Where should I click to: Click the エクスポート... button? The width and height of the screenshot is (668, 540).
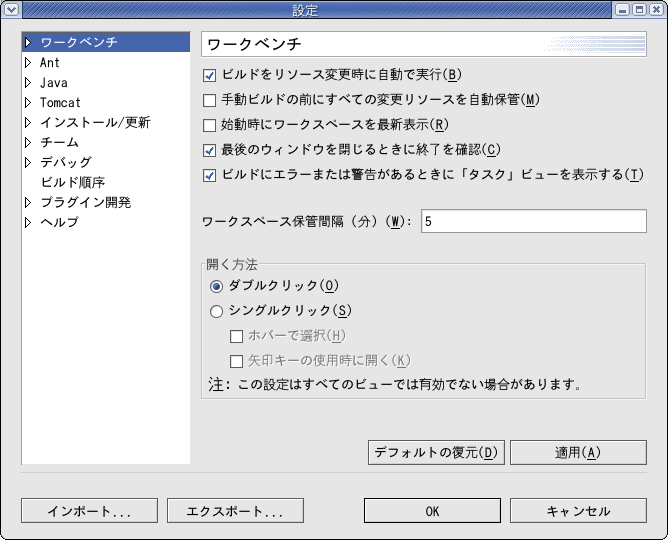235,511
